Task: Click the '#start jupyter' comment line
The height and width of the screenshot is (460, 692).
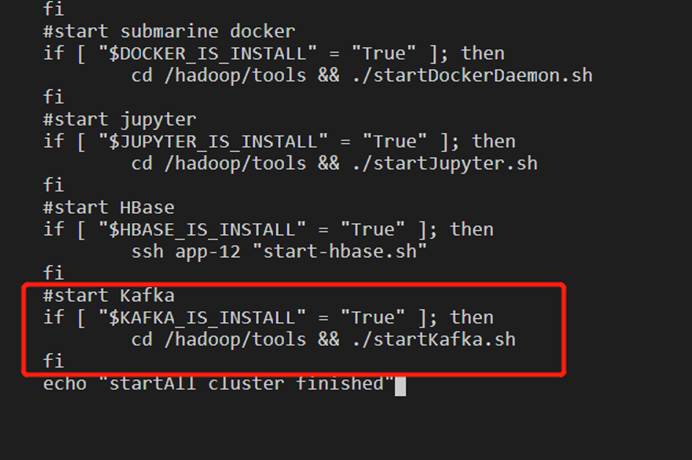Action: click(120, 120)
